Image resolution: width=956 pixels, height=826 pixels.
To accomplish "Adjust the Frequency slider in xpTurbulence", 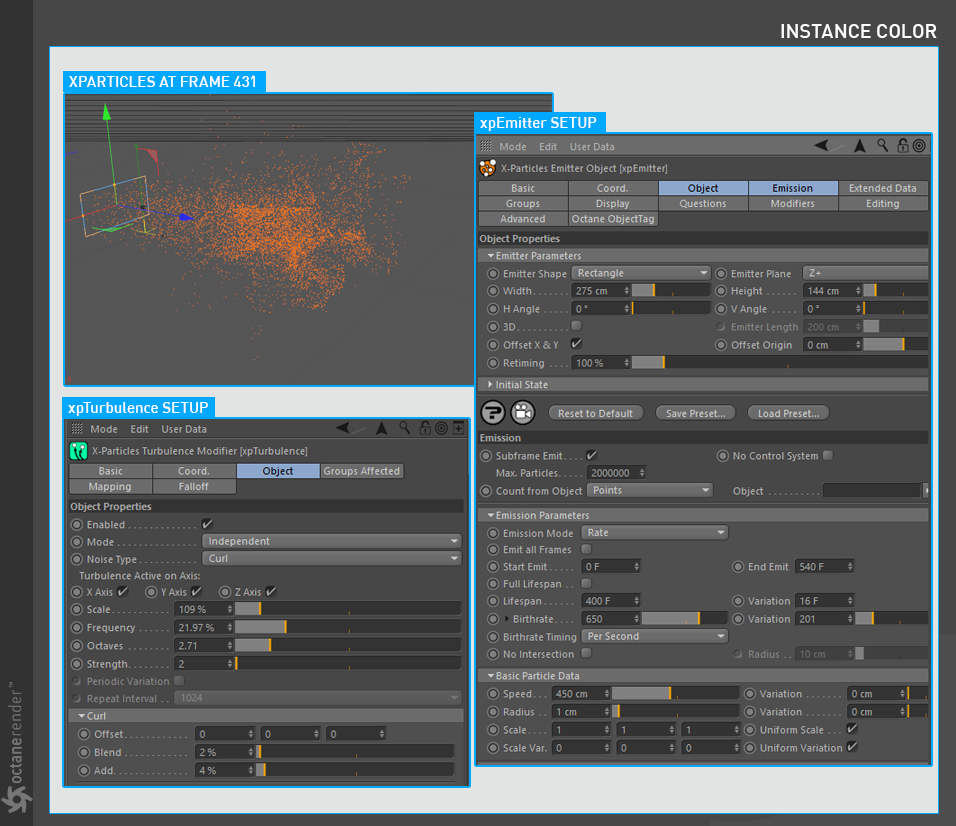I will (284, 628).
